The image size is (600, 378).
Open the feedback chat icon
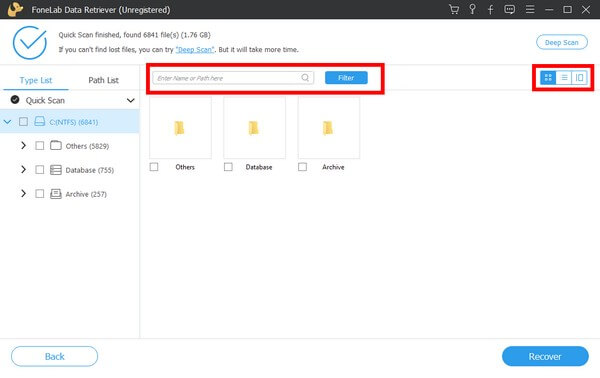[x=509, y=10]
